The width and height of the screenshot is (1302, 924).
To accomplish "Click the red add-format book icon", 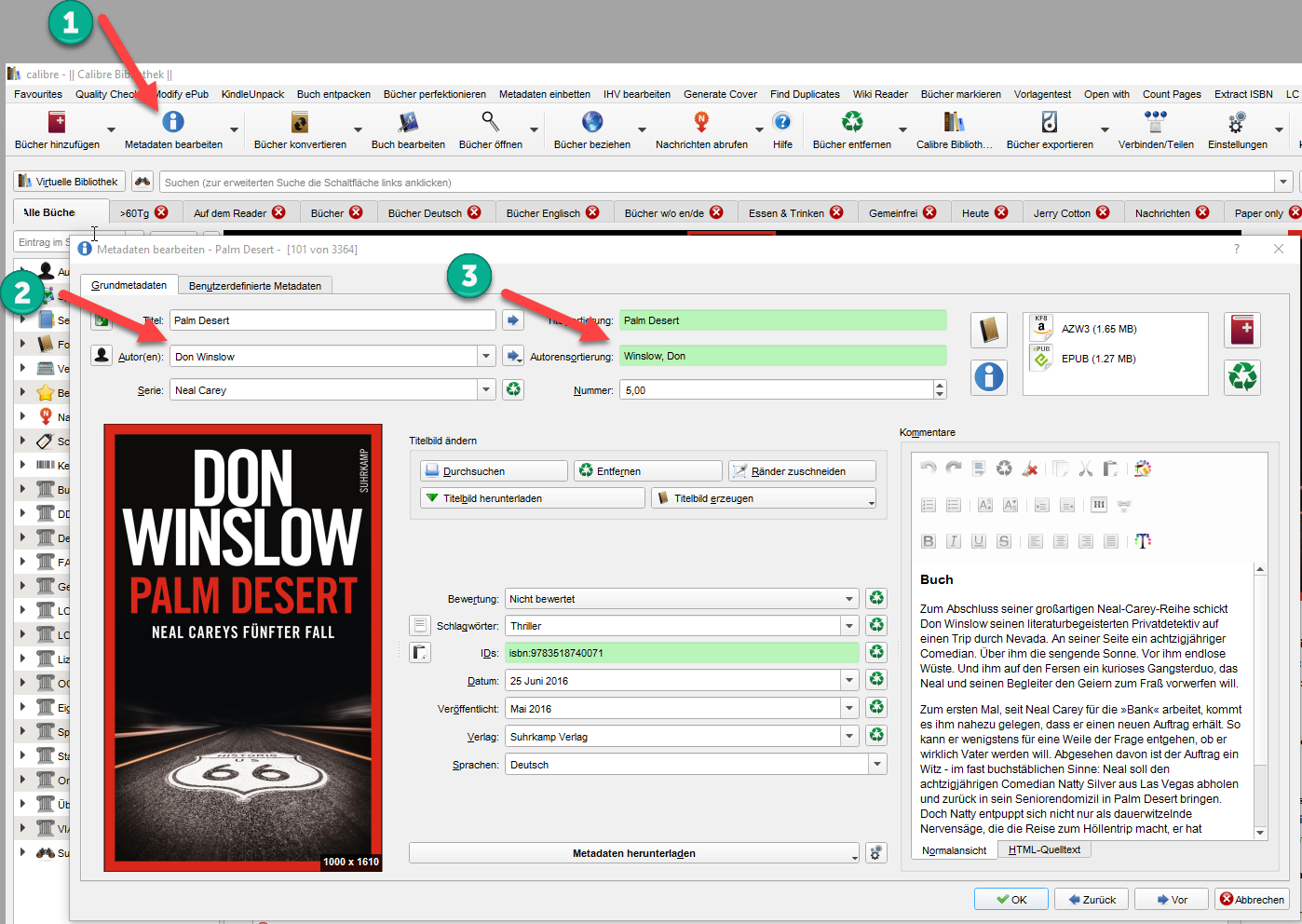I will (1242, 330).
